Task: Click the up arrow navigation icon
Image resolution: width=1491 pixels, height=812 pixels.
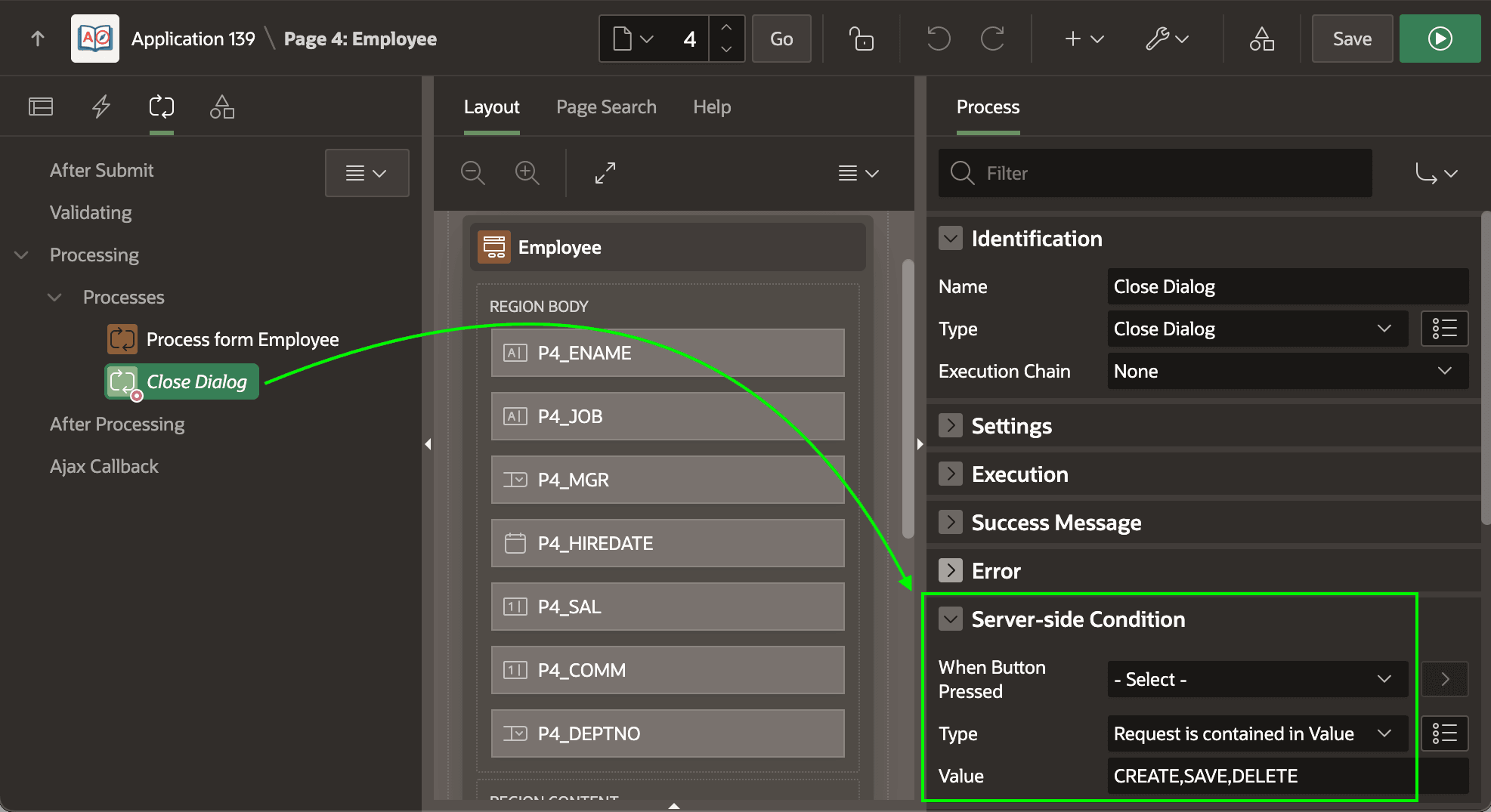Action: (x=38, y=39)
